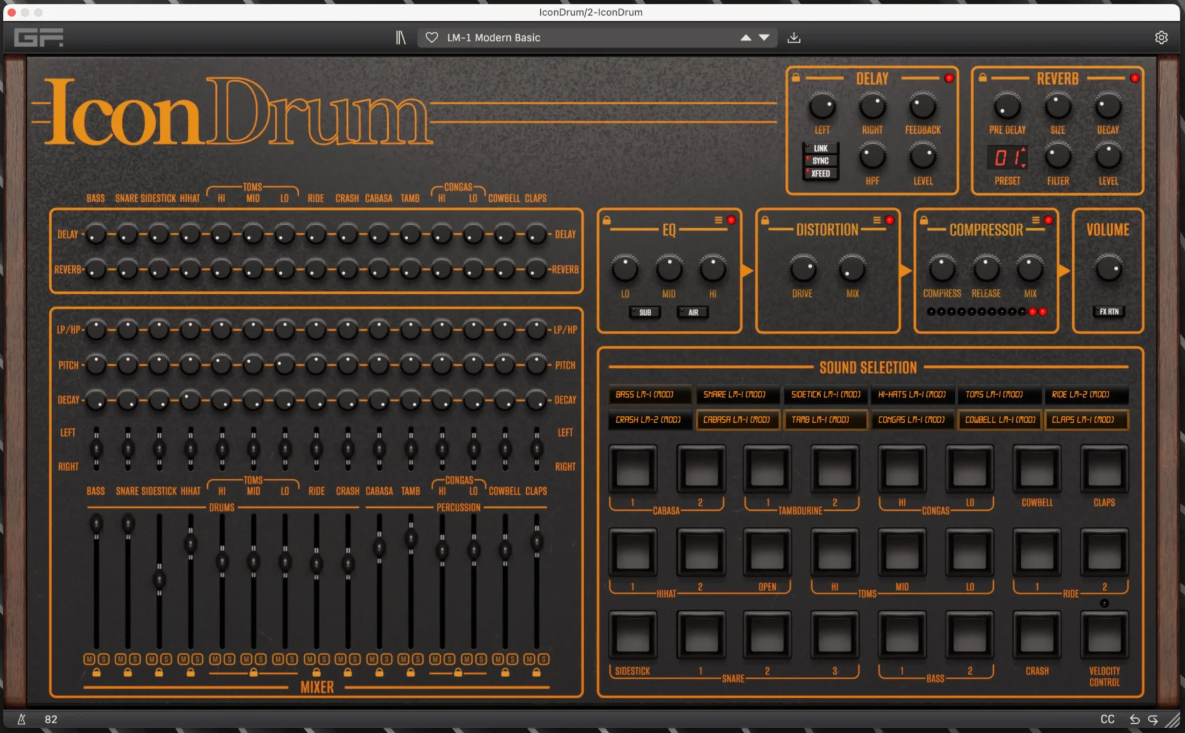Trigger the Sidestick drum pad

[x=633, y=636]
